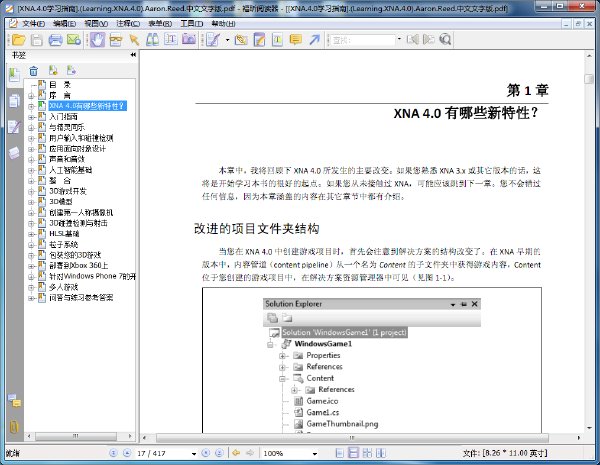
Task: Click the snapshot camera tool
Action: pos(189,39)
